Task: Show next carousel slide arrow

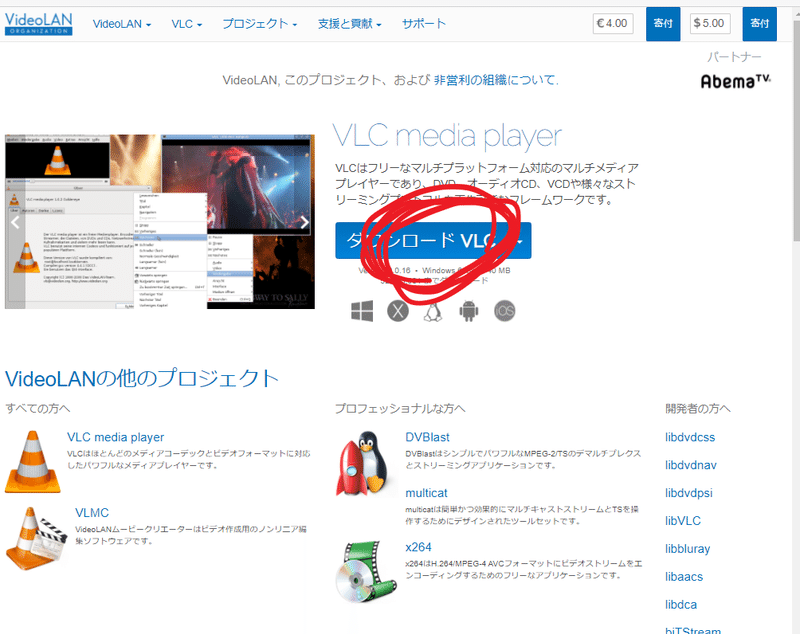Action: (305, 222)
